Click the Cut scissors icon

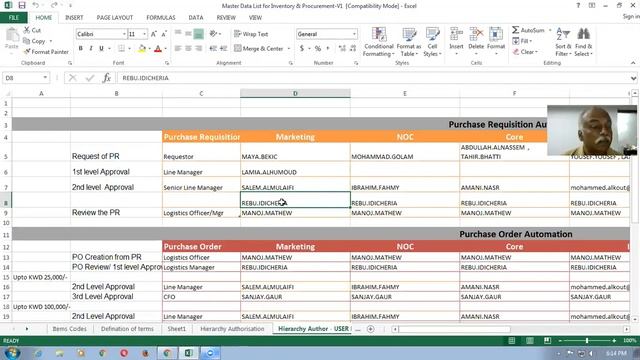click(27, 30)
